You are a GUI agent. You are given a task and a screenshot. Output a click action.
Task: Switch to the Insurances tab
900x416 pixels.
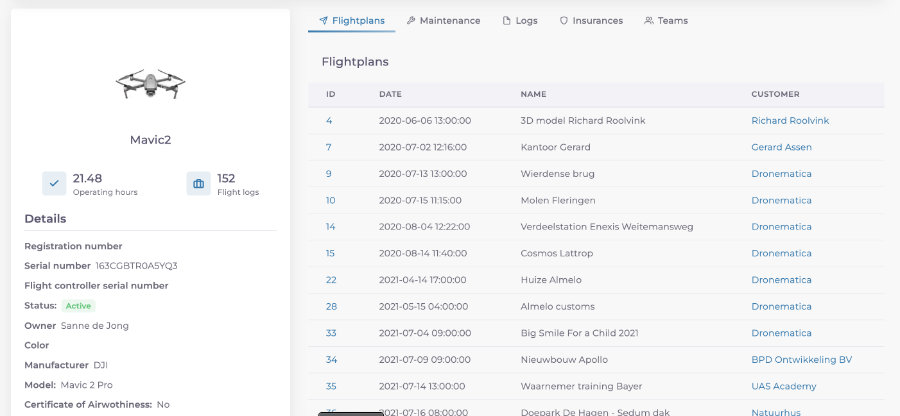[x=591, y=21]
